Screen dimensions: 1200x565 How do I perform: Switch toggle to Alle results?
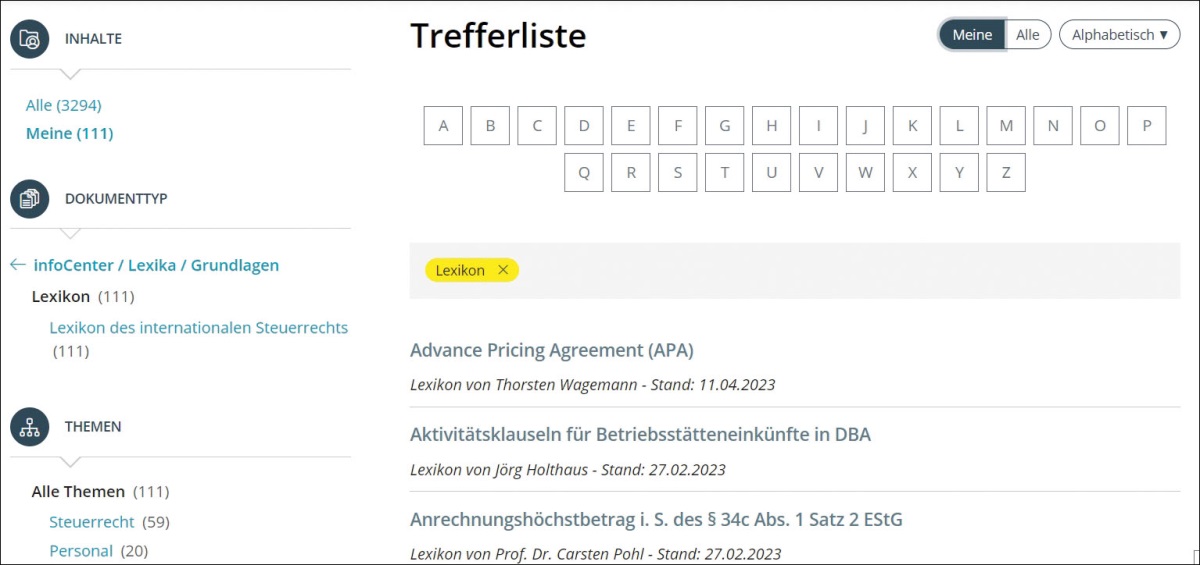[1027, 35]
